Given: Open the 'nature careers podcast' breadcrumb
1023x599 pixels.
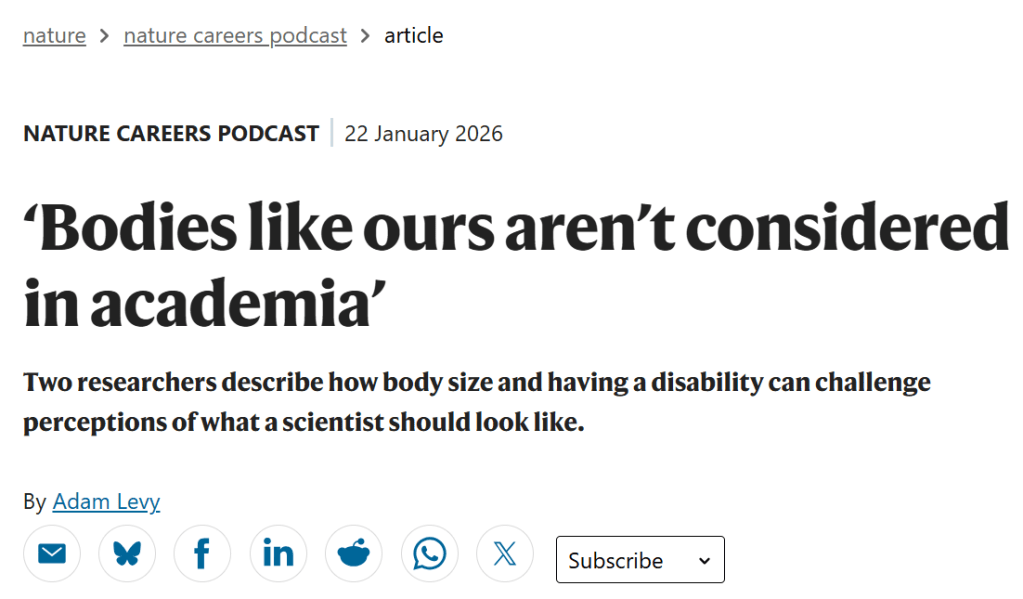Looking at the screenshot, I should click(x=235, y=36).
